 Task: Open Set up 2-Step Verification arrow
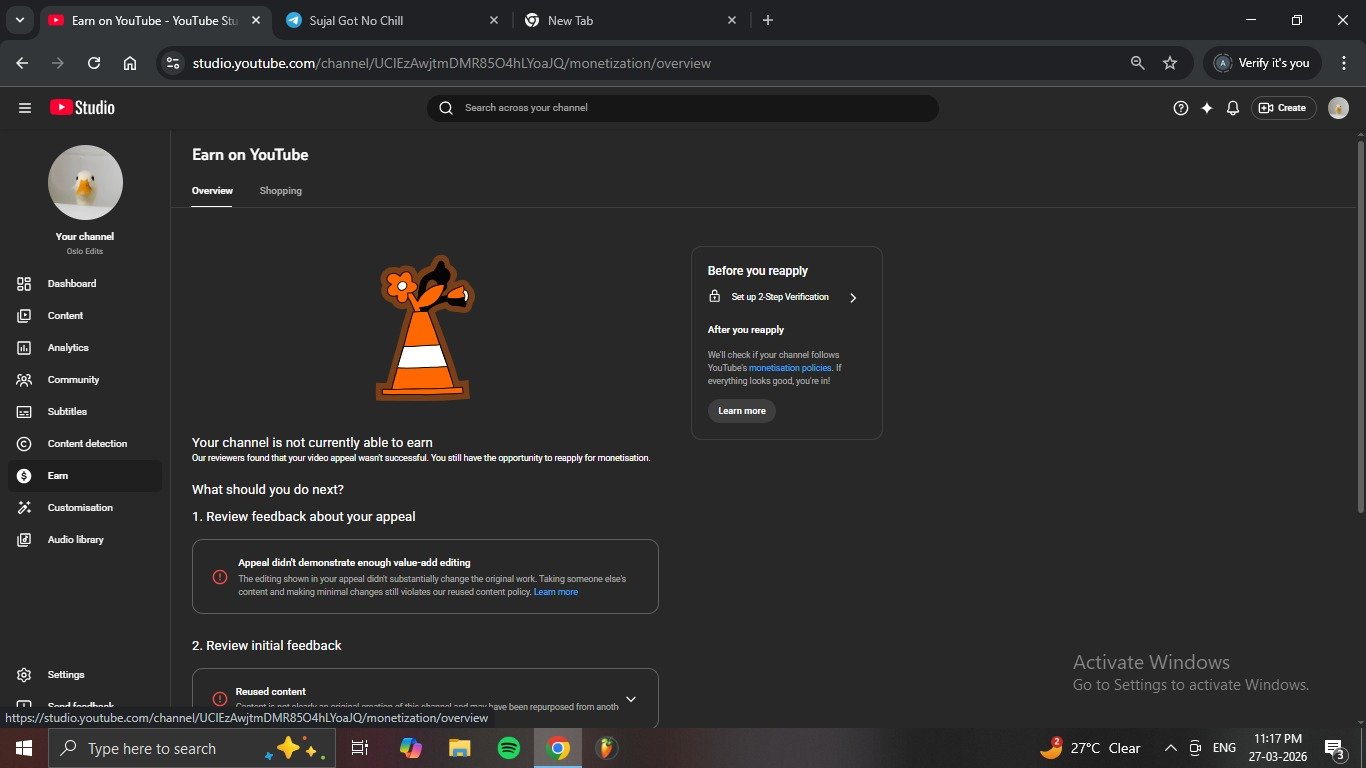[x=852, y=298]
